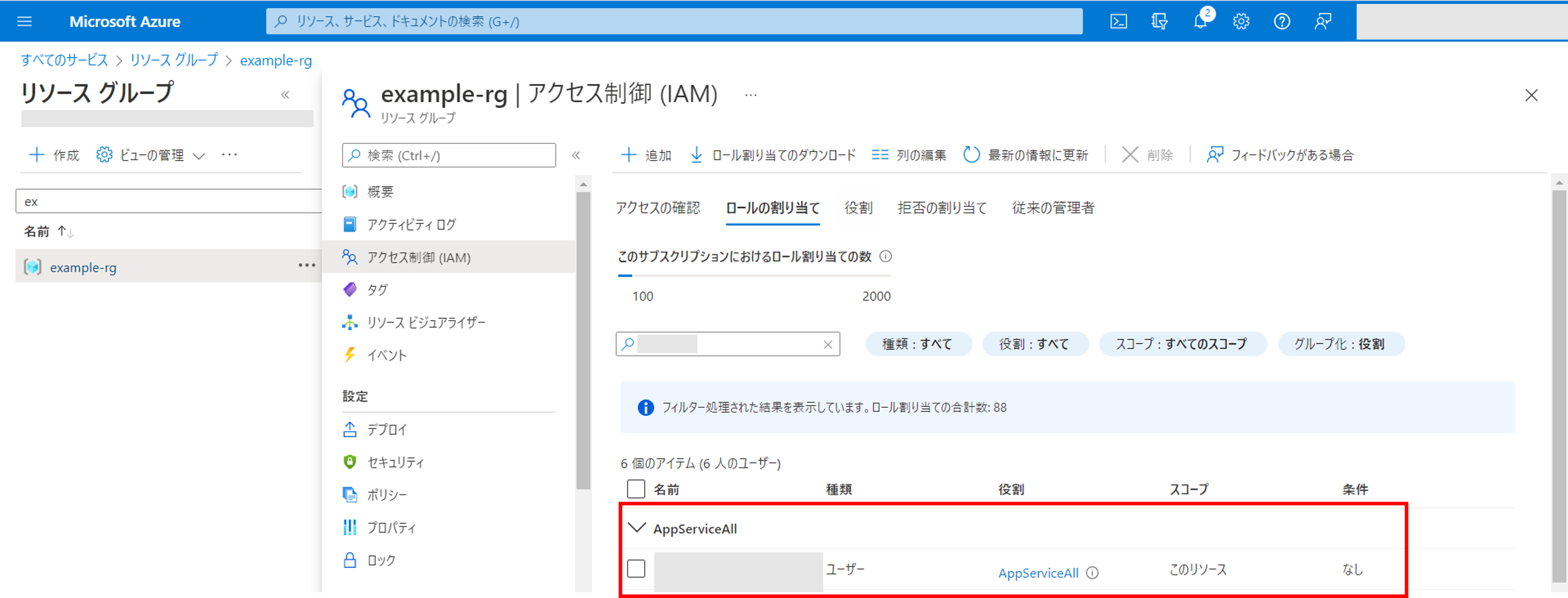Image resolution: width=1568 pixels, height=598 pixels.
Task: Open Cloud Shell from the top bar
Action: tap(1118, 21)
